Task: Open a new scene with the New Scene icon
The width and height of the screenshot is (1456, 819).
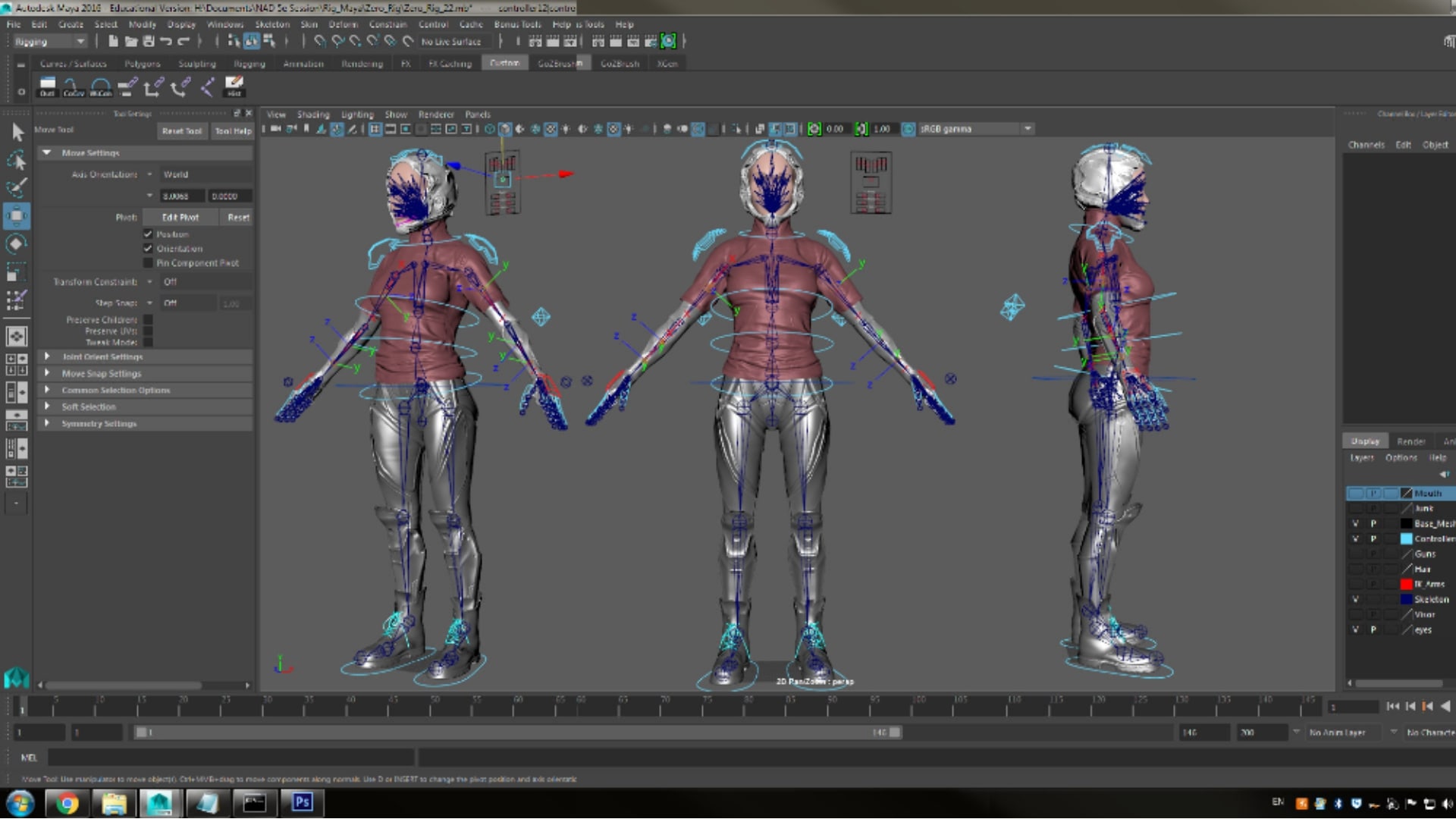Action: tap(112, 42)
